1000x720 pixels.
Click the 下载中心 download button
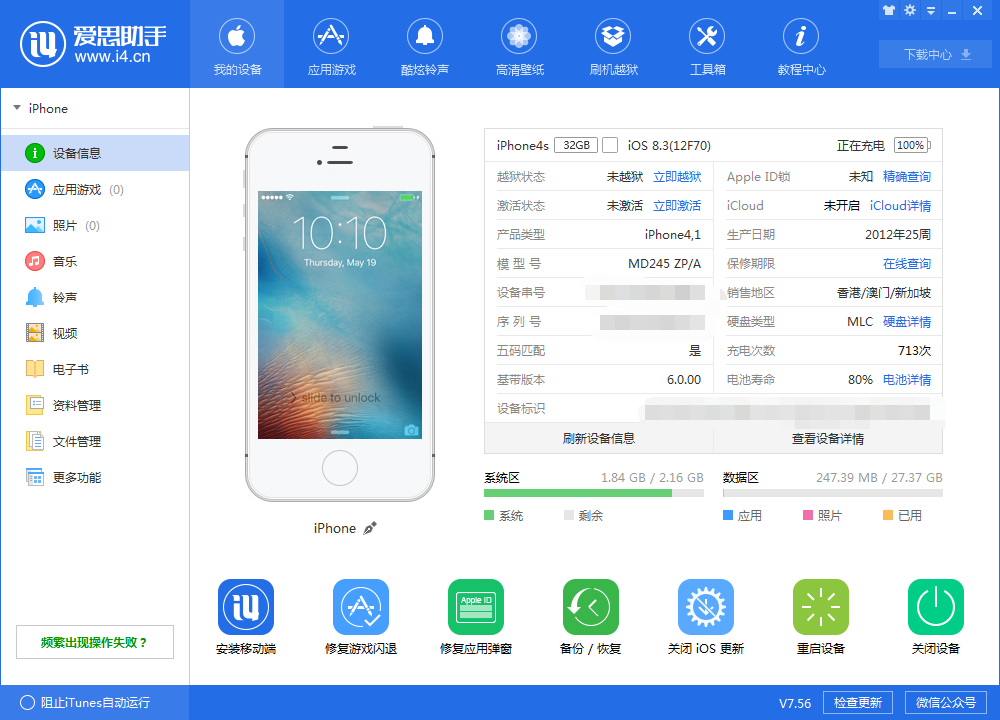click(935, 54)
